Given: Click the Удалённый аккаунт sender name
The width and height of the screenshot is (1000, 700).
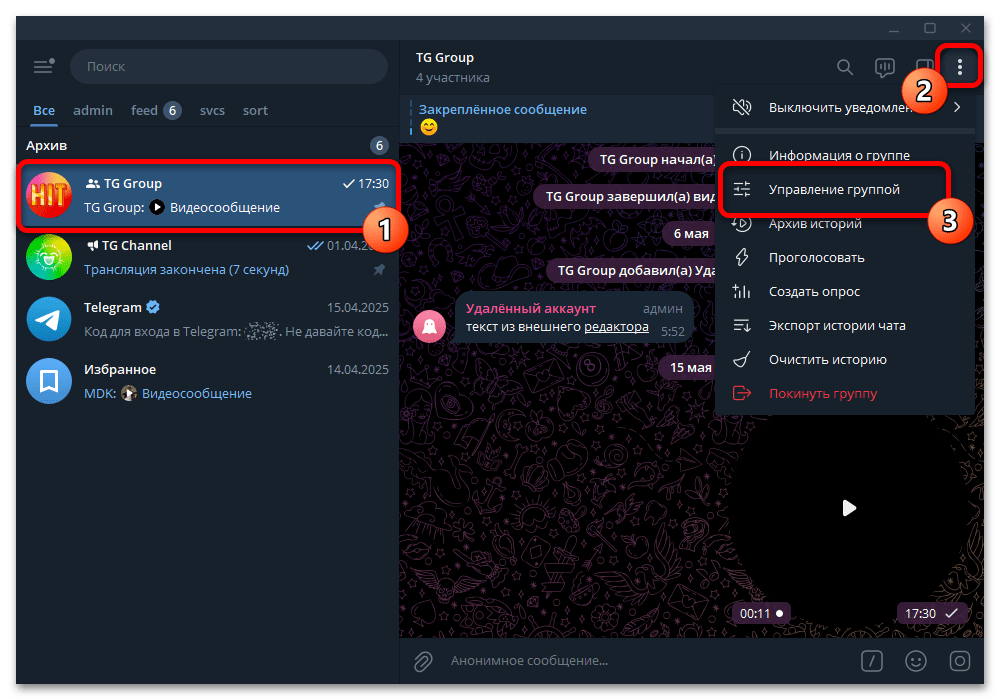Looking at the screenshot, I should (x=530, y=309).
